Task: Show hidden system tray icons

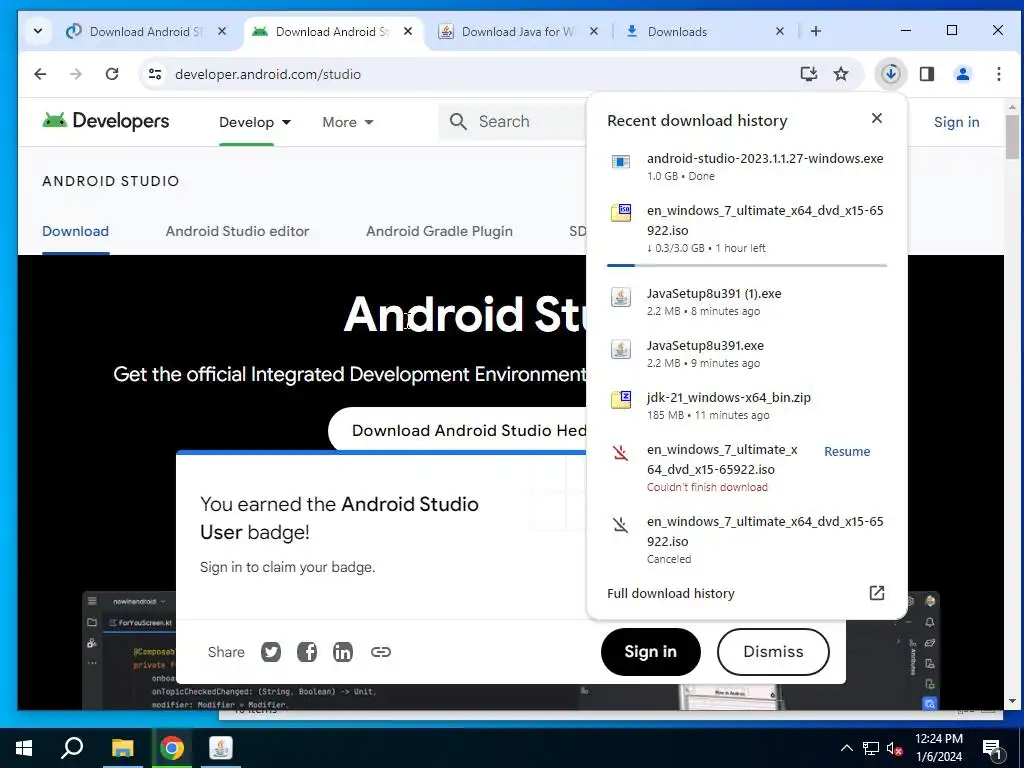Action: click(x=846, y=748)
